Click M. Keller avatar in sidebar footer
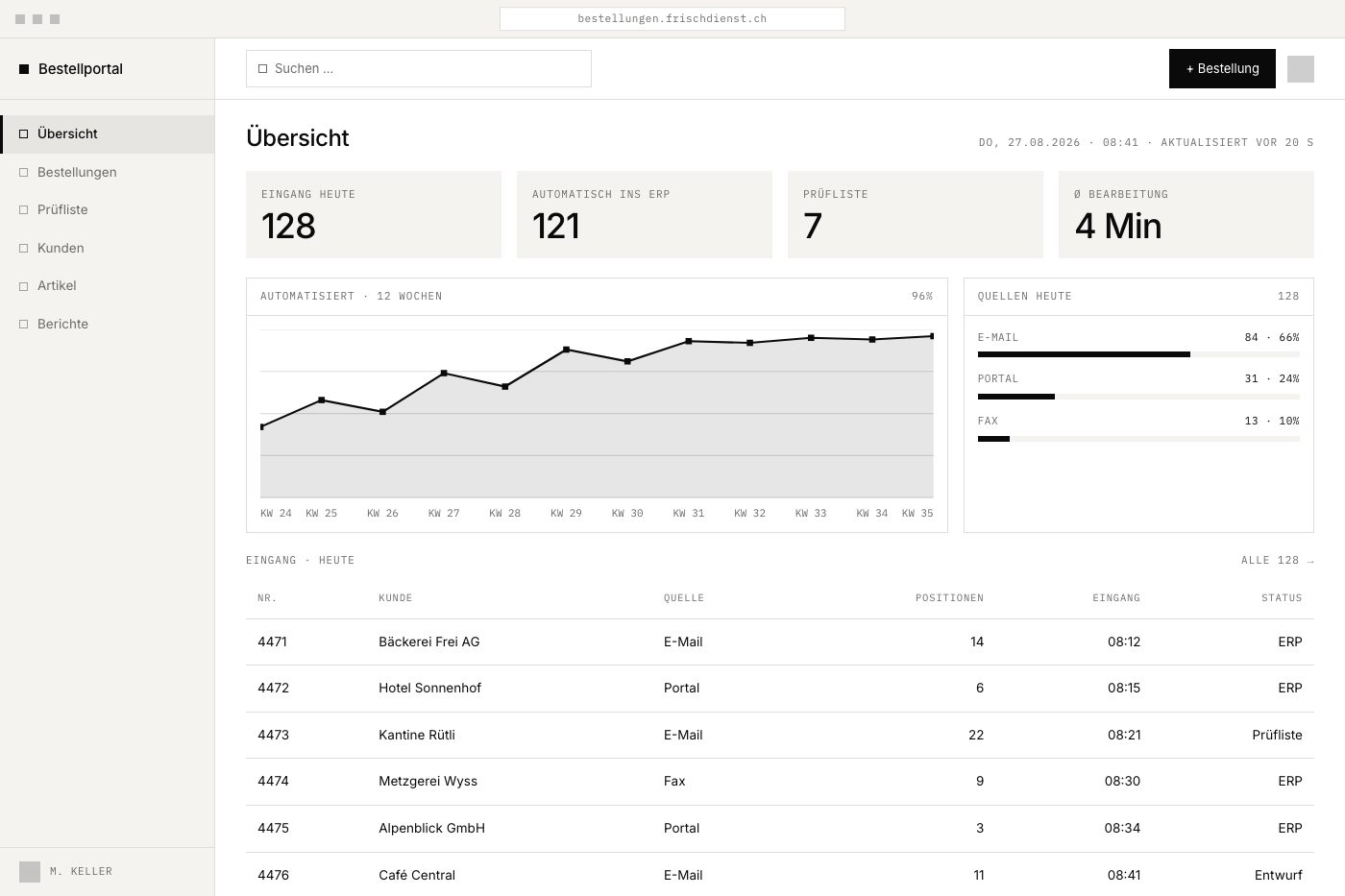 30,872
